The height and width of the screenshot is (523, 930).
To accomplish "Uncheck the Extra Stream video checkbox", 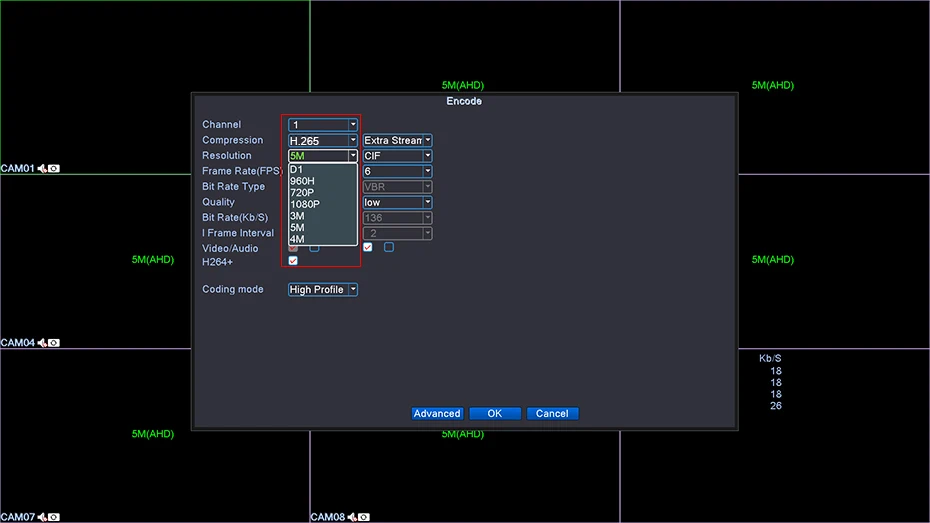I will (x=368, y=247).
